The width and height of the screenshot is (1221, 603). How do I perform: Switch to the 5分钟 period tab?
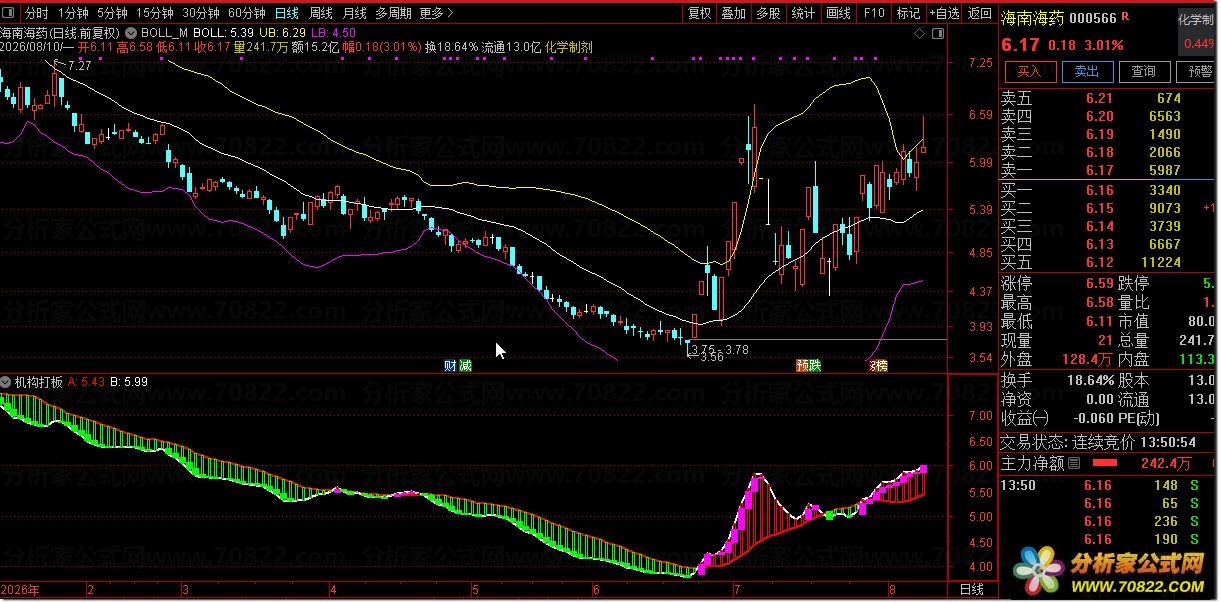115,13
